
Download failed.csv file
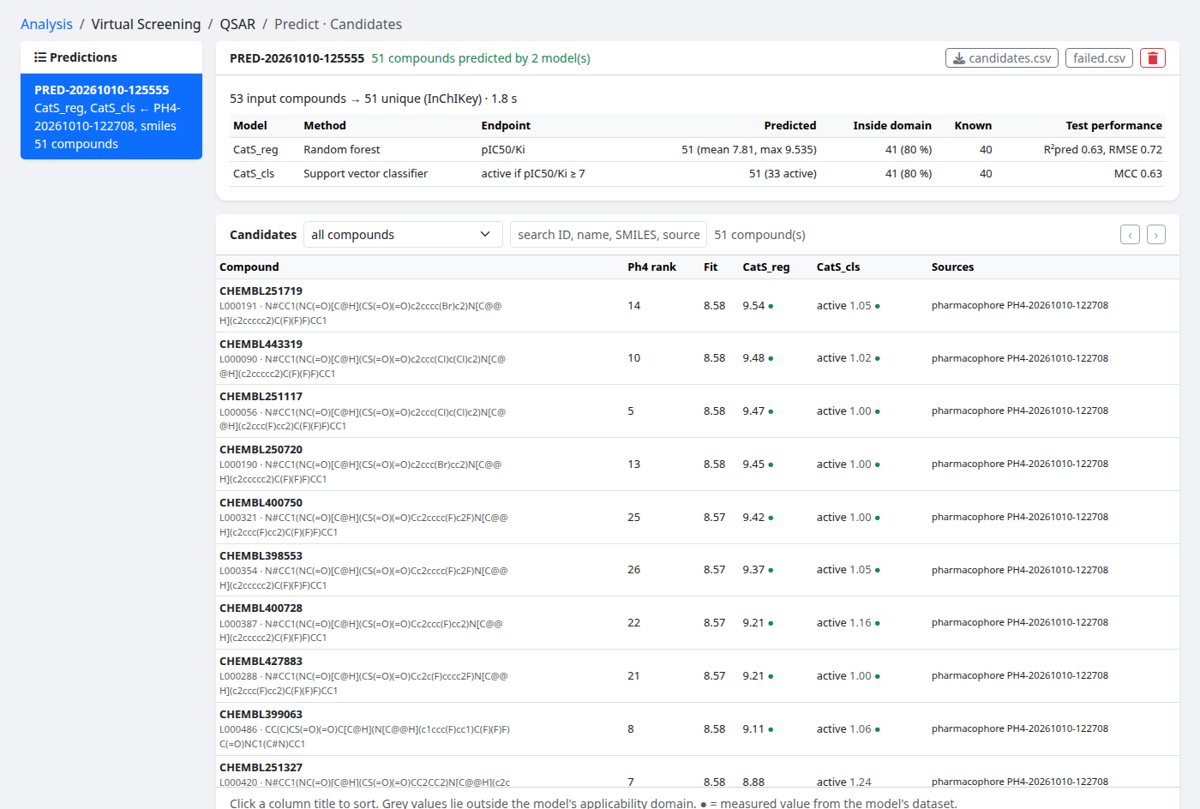point(1100,58)
